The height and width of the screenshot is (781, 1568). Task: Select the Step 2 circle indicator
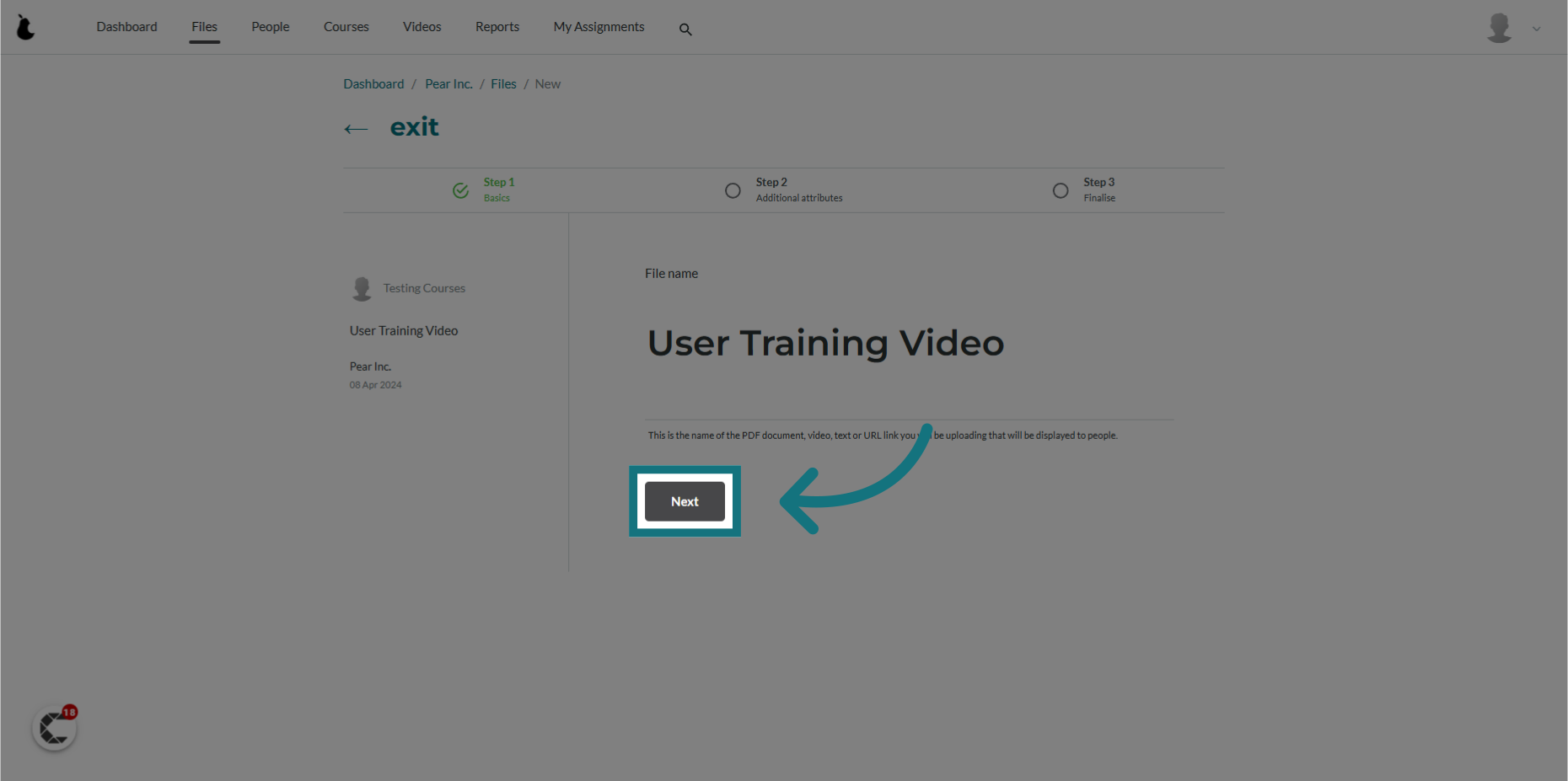pos(733,190)
